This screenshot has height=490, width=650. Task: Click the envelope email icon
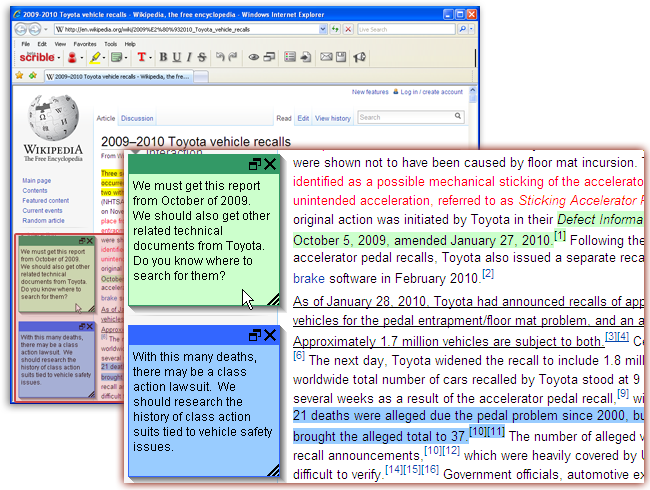coord(326,57)
